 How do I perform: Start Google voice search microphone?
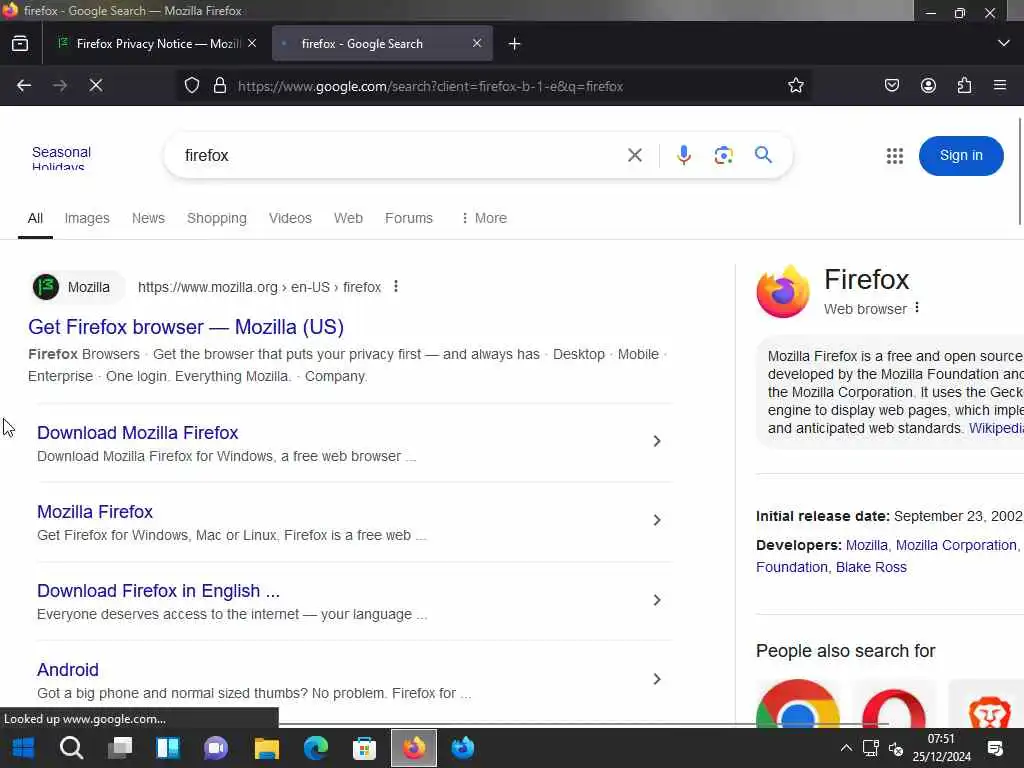click(x=684, y=155)
